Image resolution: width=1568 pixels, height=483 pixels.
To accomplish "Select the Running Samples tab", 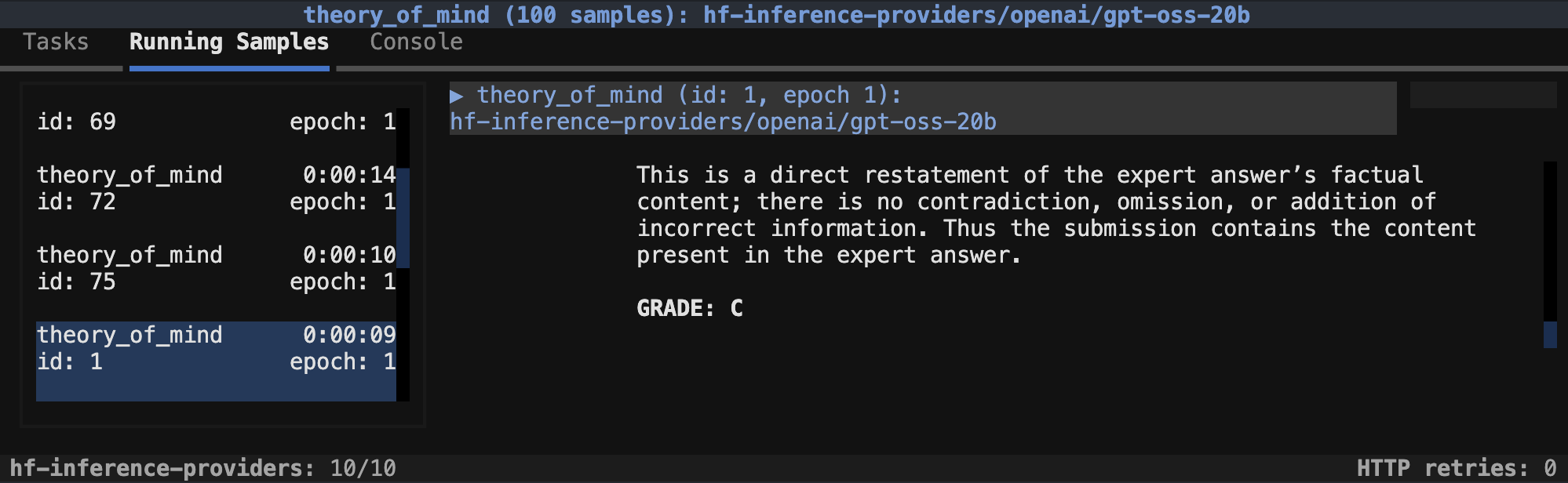I will pos(228,42).
